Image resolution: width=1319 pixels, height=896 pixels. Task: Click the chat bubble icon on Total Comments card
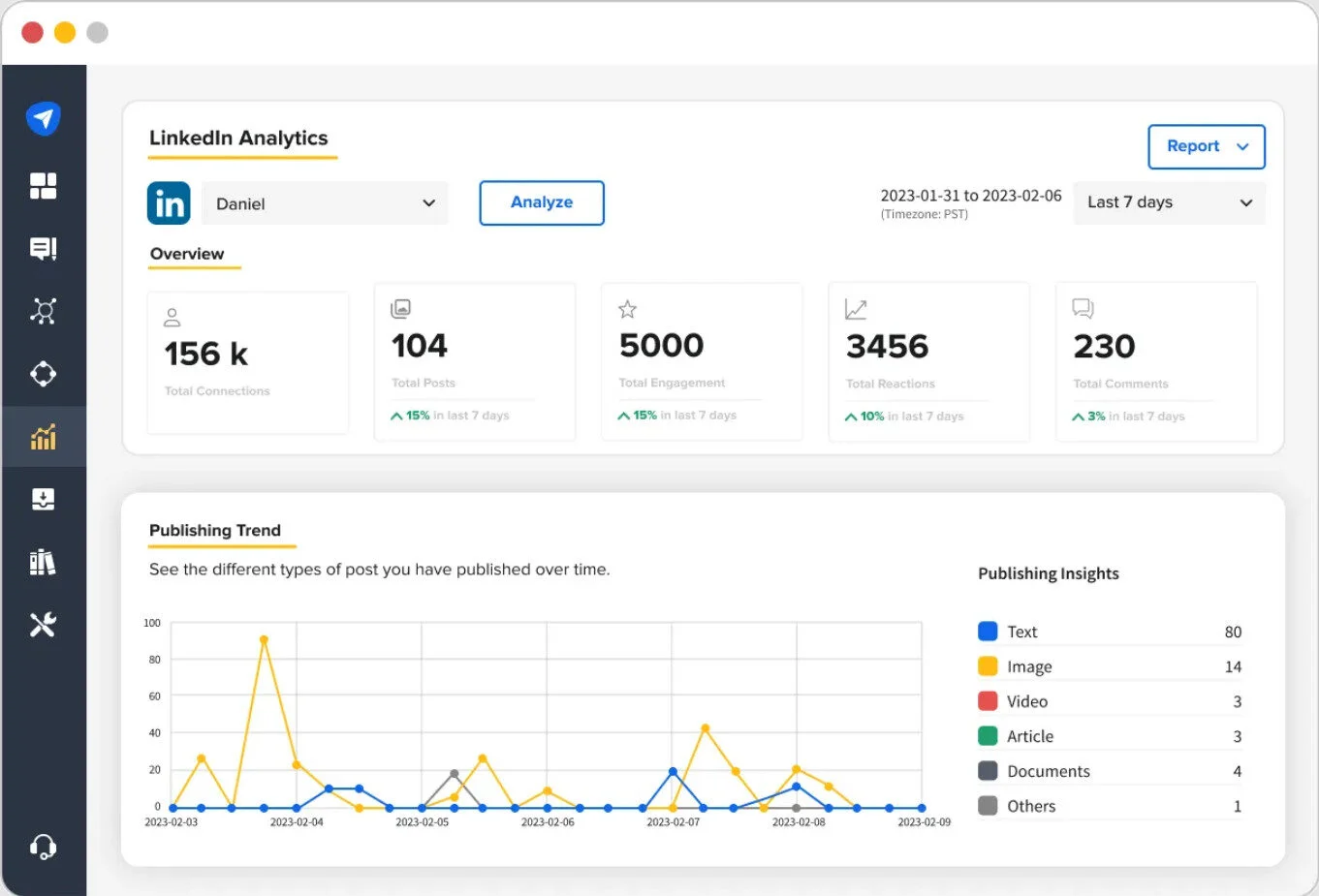[1083, 309]
